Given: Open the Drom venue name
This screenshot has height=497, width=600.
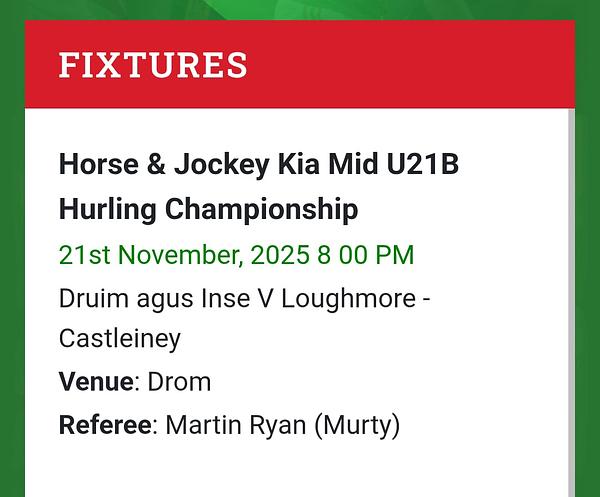Looking at the screenshot, I should tap(180, 382).
